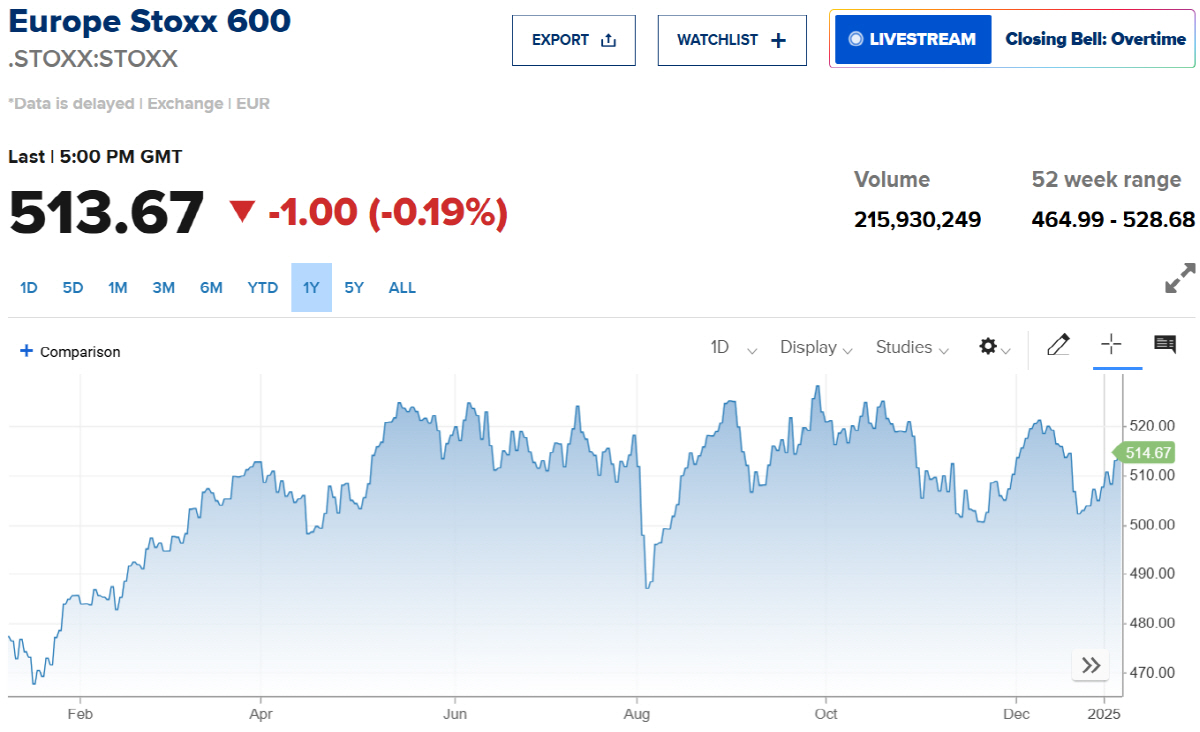Open Comparison to add a symbol
This screenshot has height=732, width=1200.
68,351
